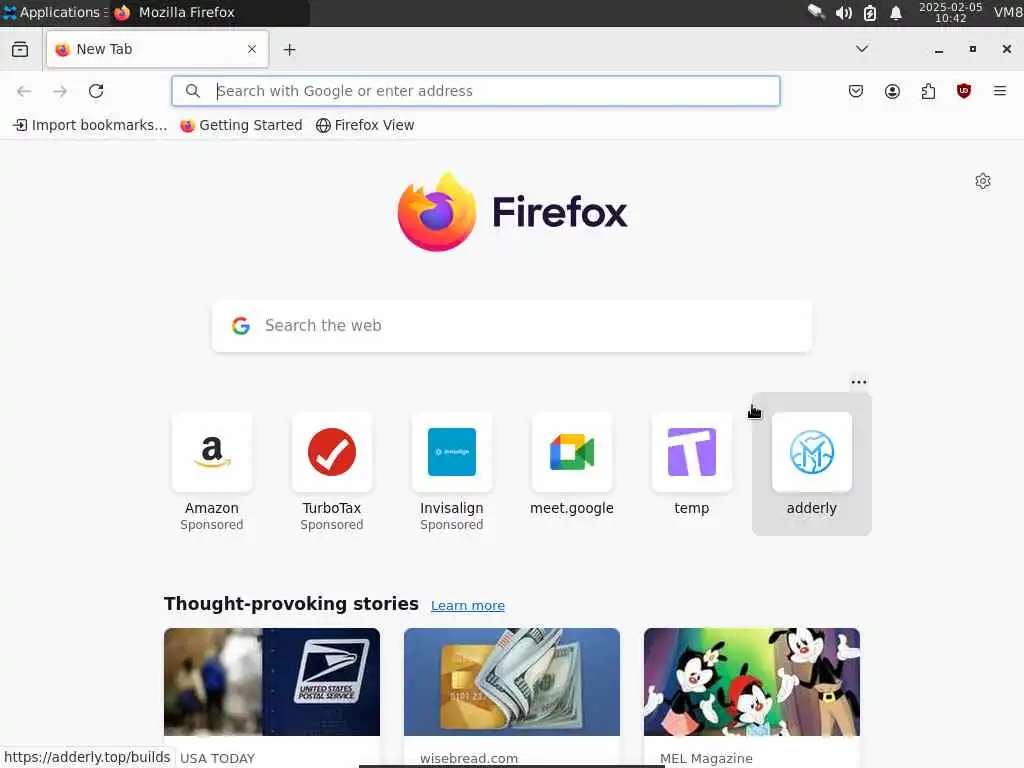This screenshot has width=1024, height=768.
Task: Go forward using the forward arrow
Action: coord(60,91)
